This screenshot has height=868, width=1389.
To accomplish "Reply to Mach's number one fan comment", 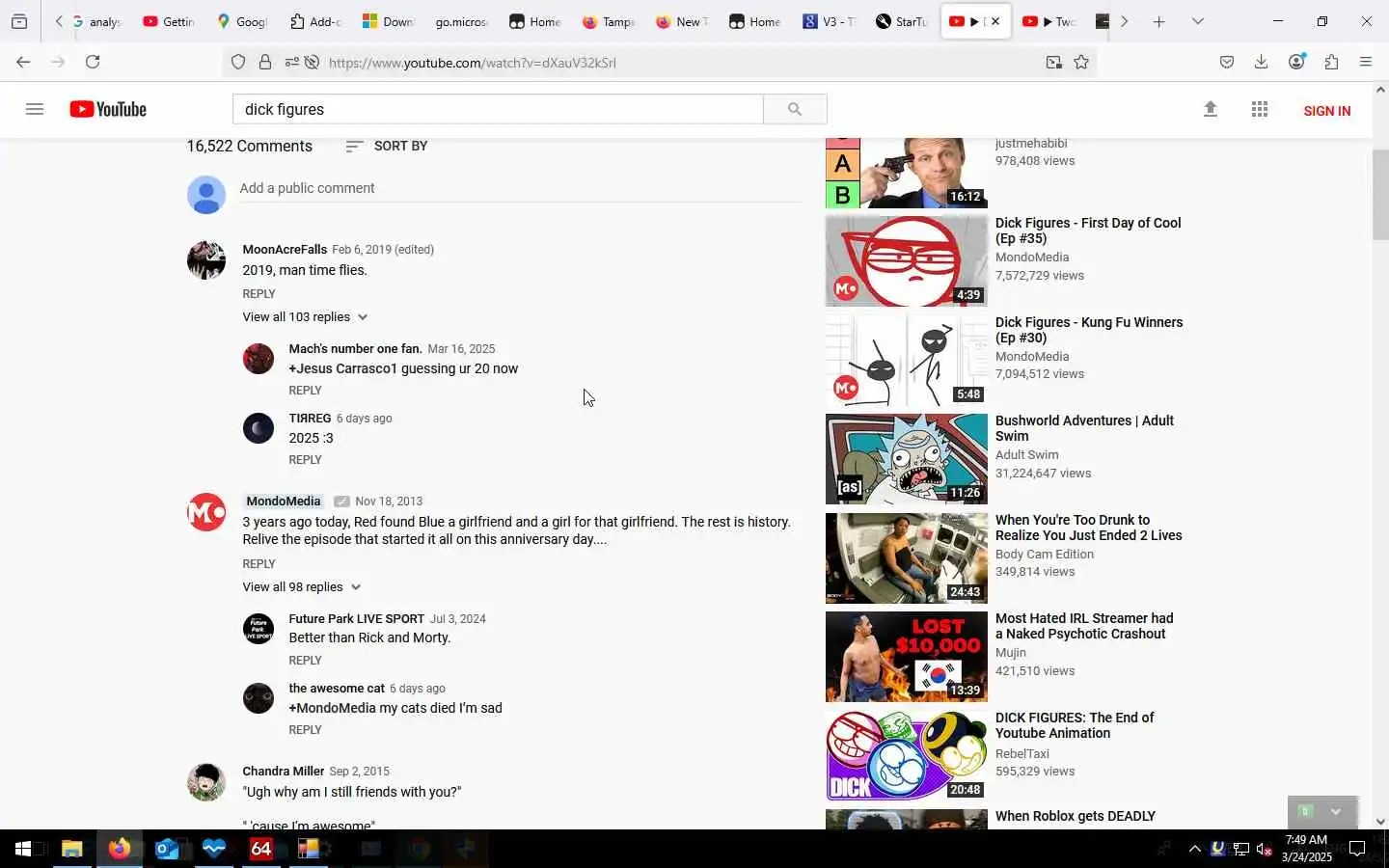I will coord(305,390).
